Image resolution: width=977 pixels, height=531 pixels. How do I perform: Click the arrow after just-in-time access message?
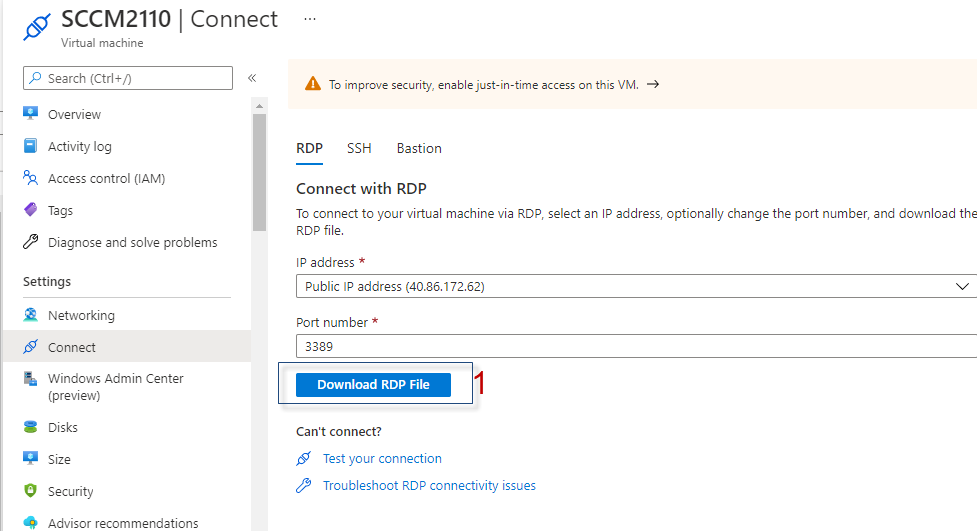point(653,84)
